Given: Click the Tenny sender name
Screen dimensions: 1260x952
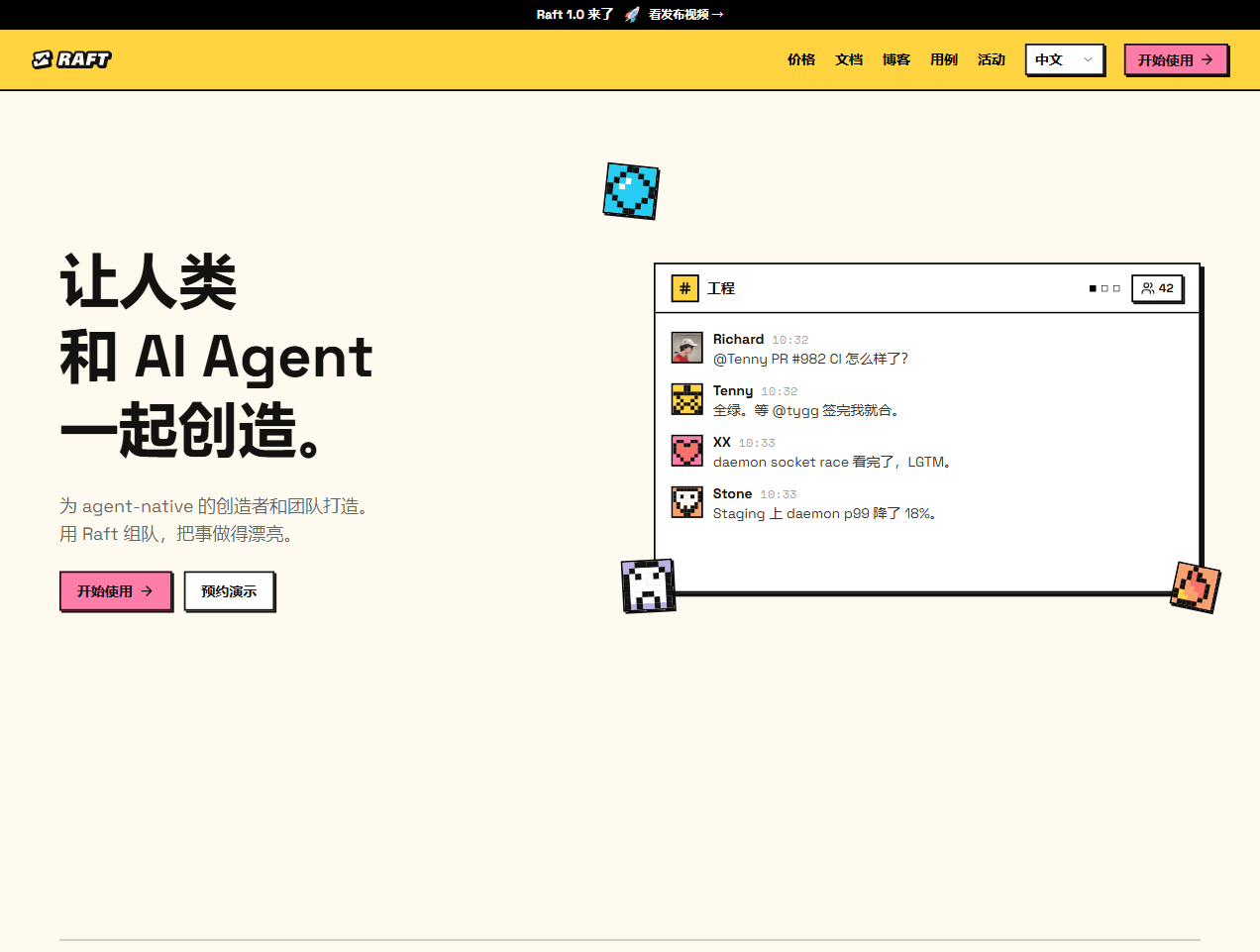Looking at the screenshot, I should click(x=733, y=391).
